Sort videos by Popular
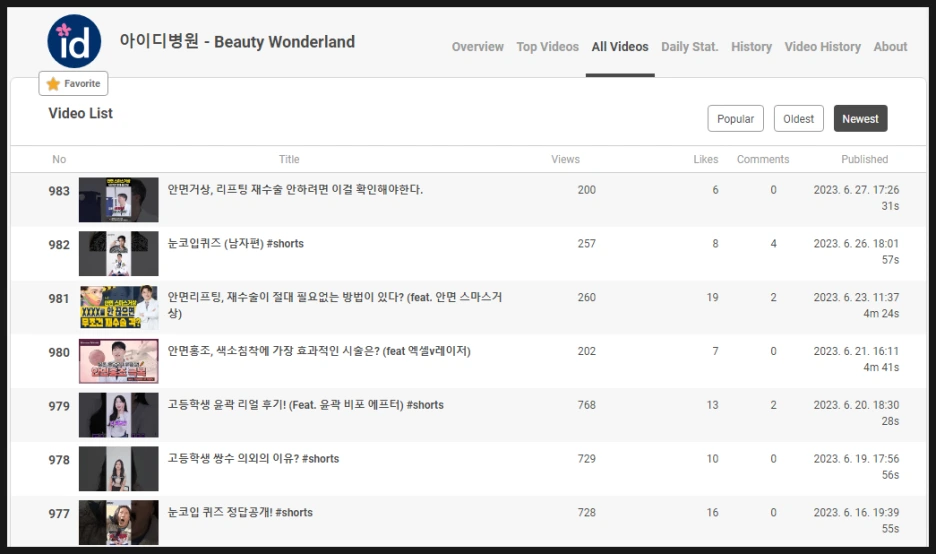The image size is (936, 554). pyautogui.click(x=735, y=118)
